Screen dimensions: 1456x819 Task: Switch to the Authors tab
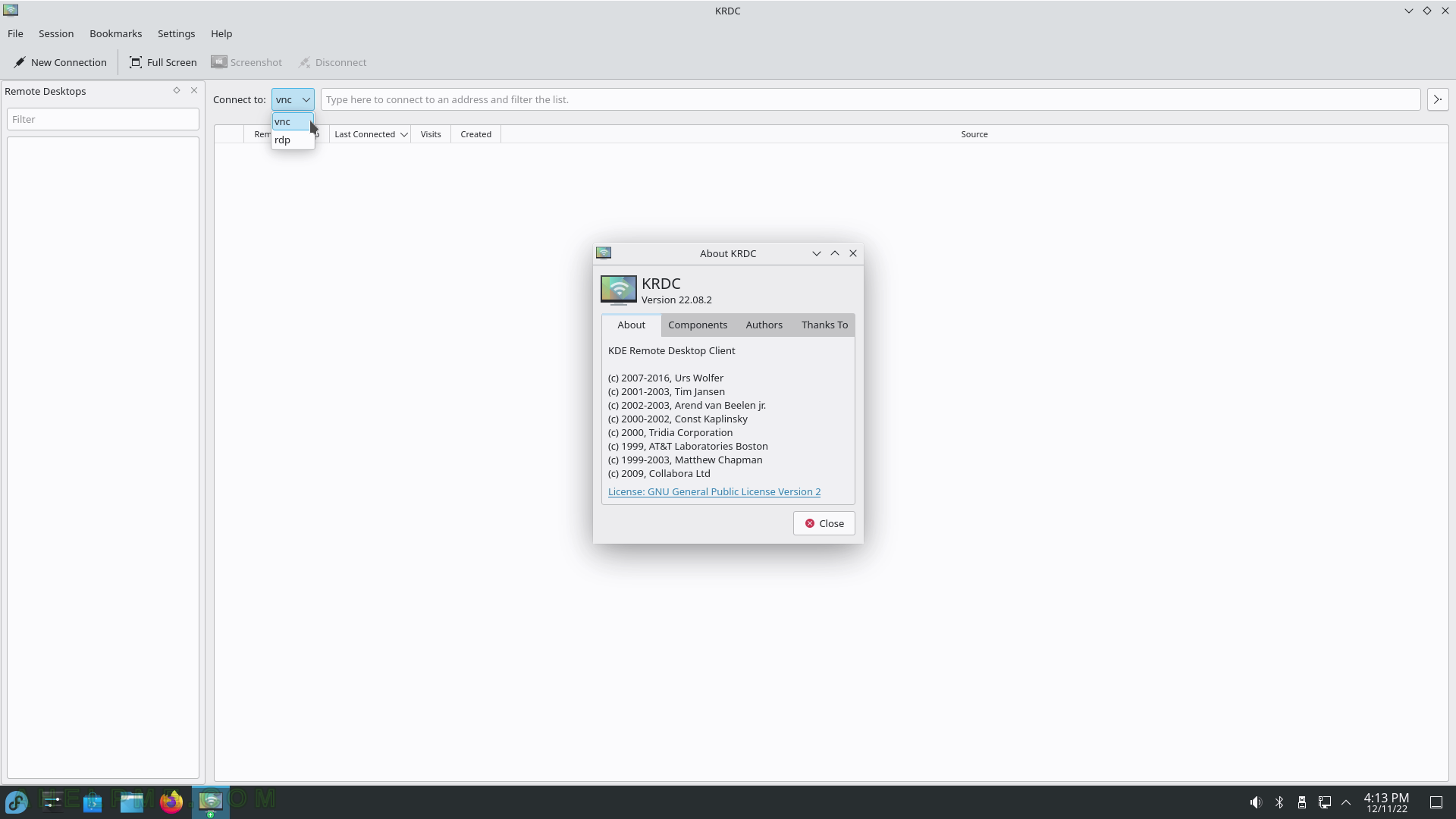pyautogui.click(x=764, y=325)
